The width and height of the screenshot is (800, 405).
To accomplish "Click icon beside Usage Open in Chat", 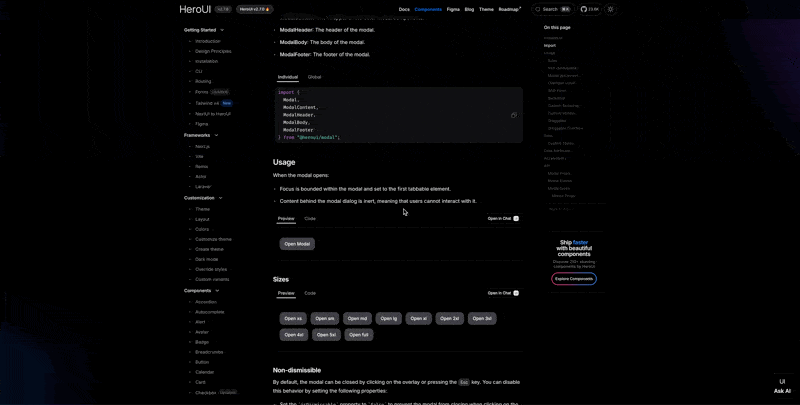I will [x=516, y=218].
